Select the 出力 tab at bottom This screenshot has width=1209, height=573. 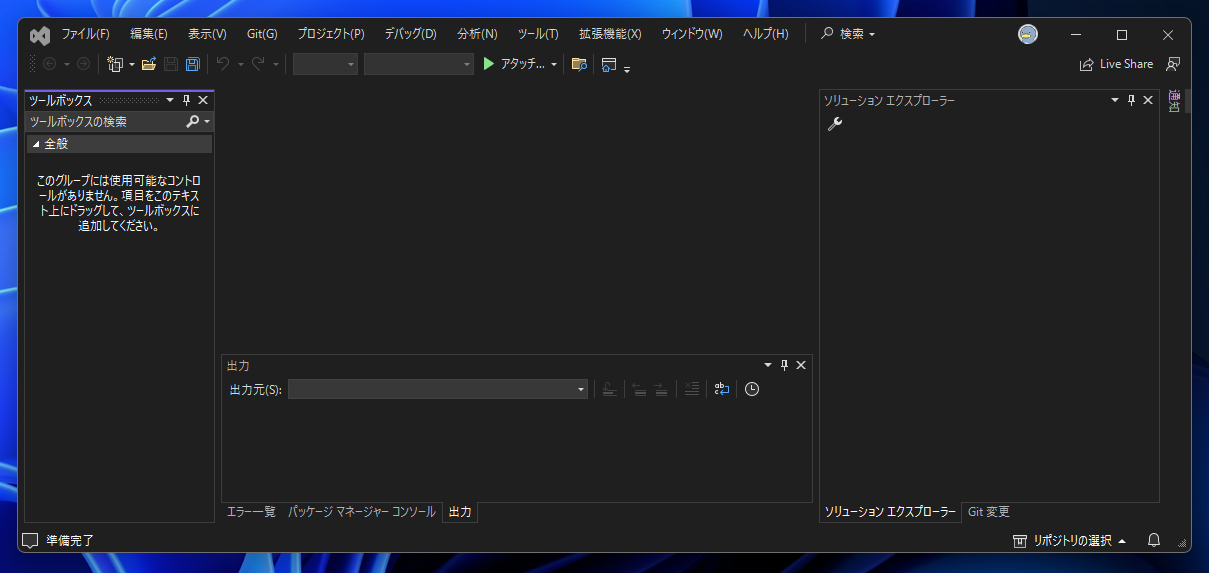coord(460,512)
